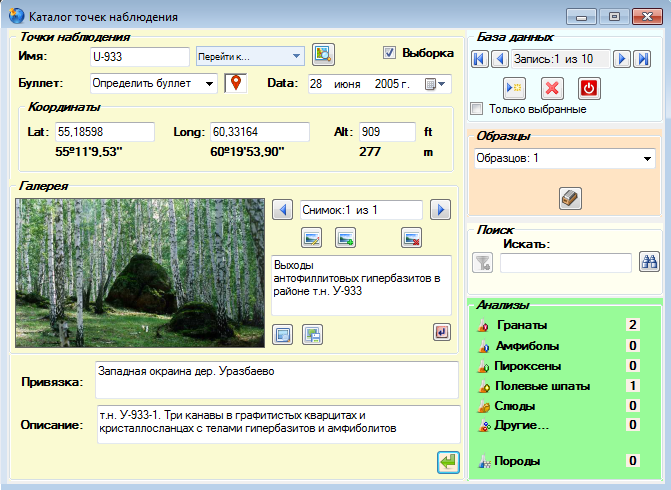The image size is (671, 490).
Task: Enable Только выбранные checkbox
Action: 476,108
